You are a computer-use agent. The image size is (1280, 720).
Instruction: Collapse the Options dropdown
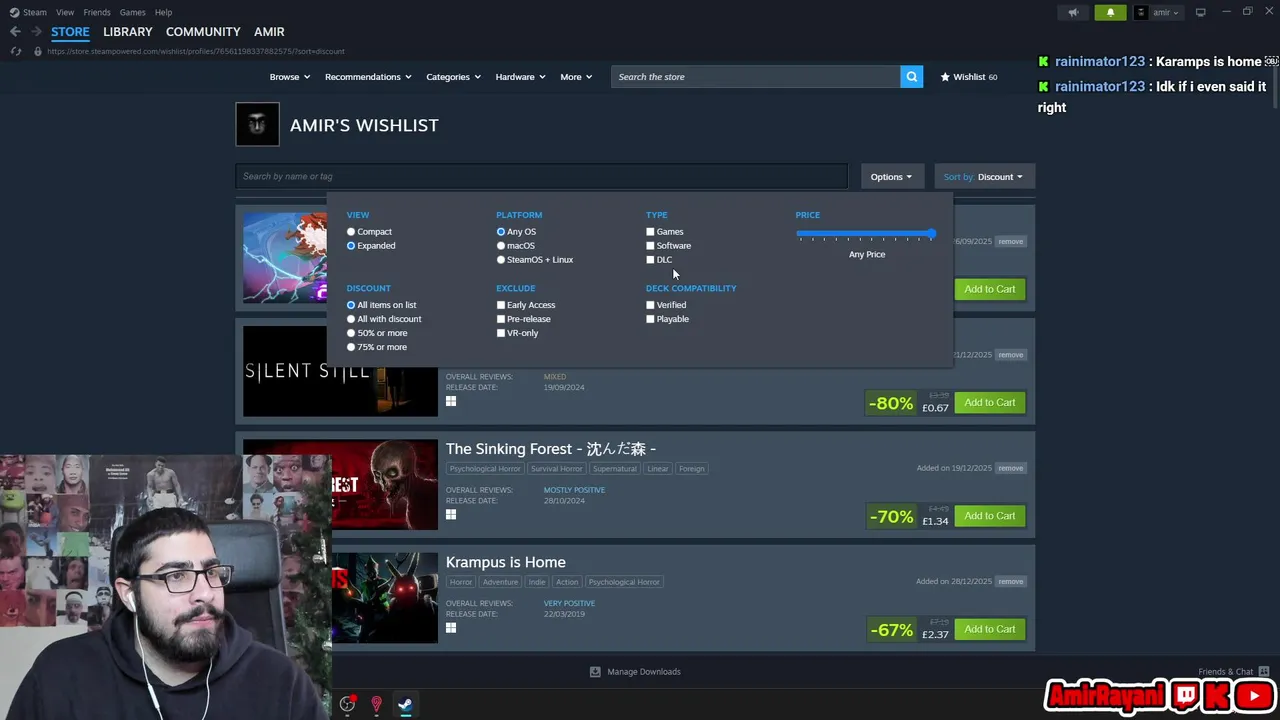891,177
